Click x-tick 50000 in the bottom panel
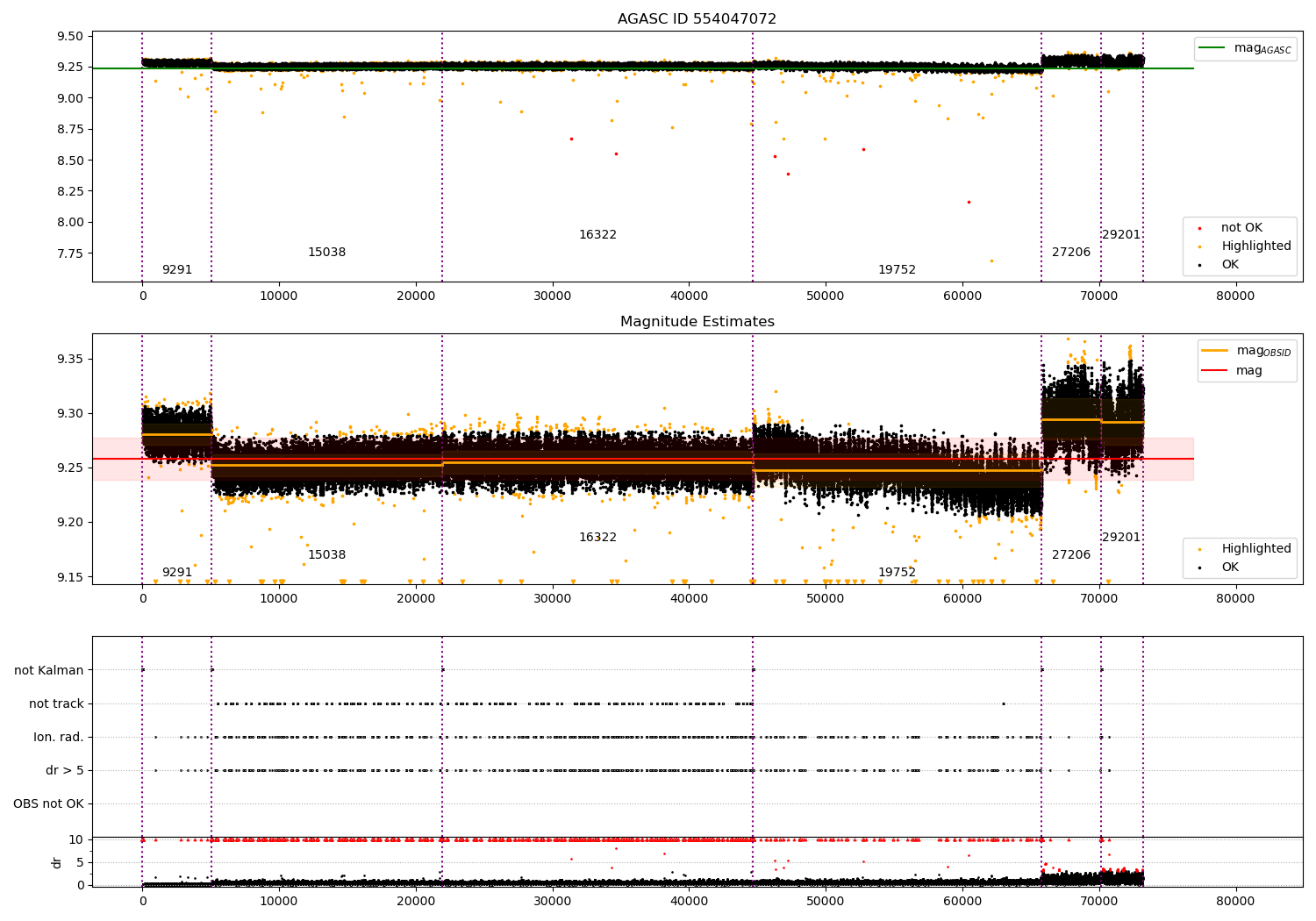The height and width of the screenshot is (921, 1316). (826, 902)
